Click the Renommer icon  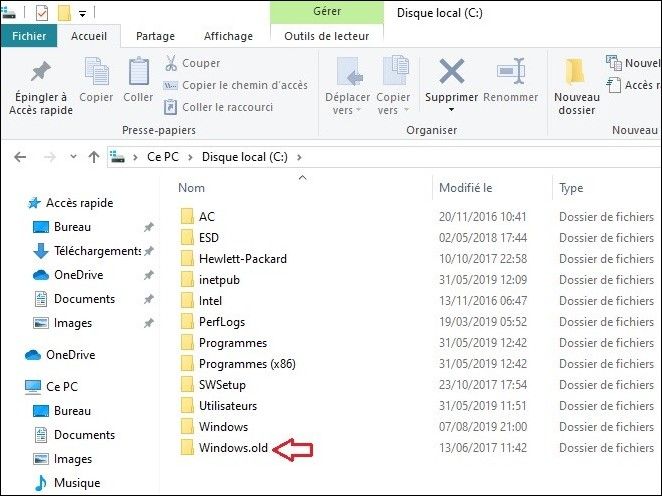[511, 71]
